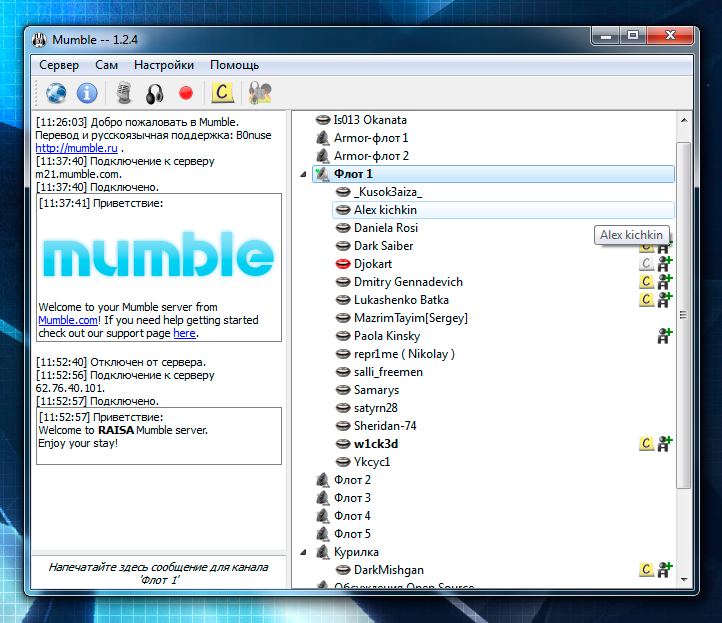Select user repr1me ( Nikolay )
Viewport: 722px width, 623px height.
(404, 354)
